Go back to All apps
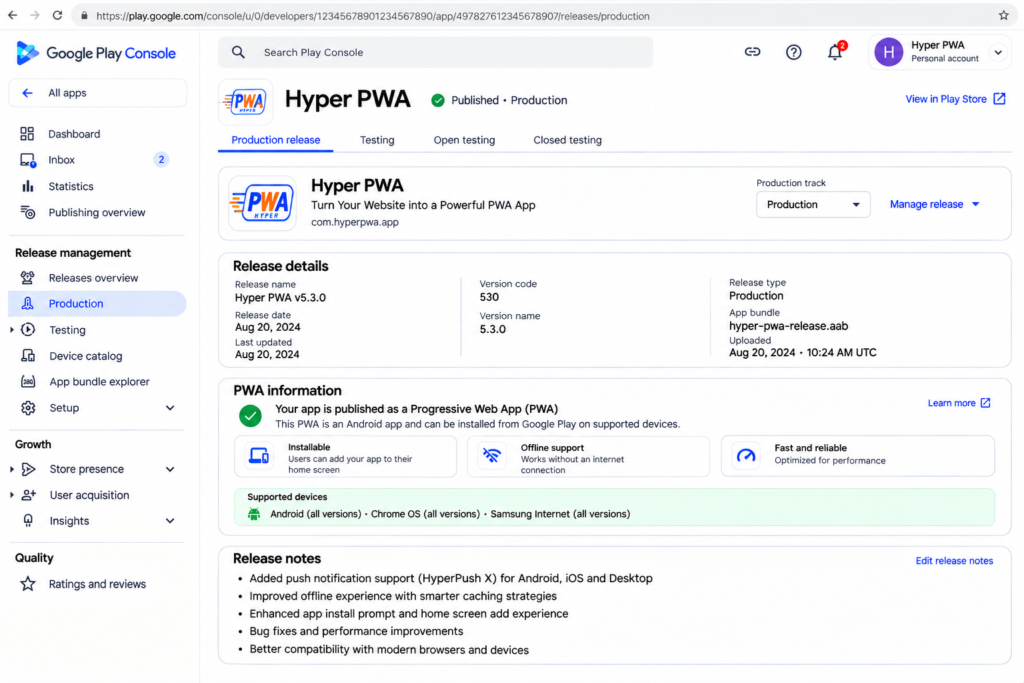 click(97, 93)
